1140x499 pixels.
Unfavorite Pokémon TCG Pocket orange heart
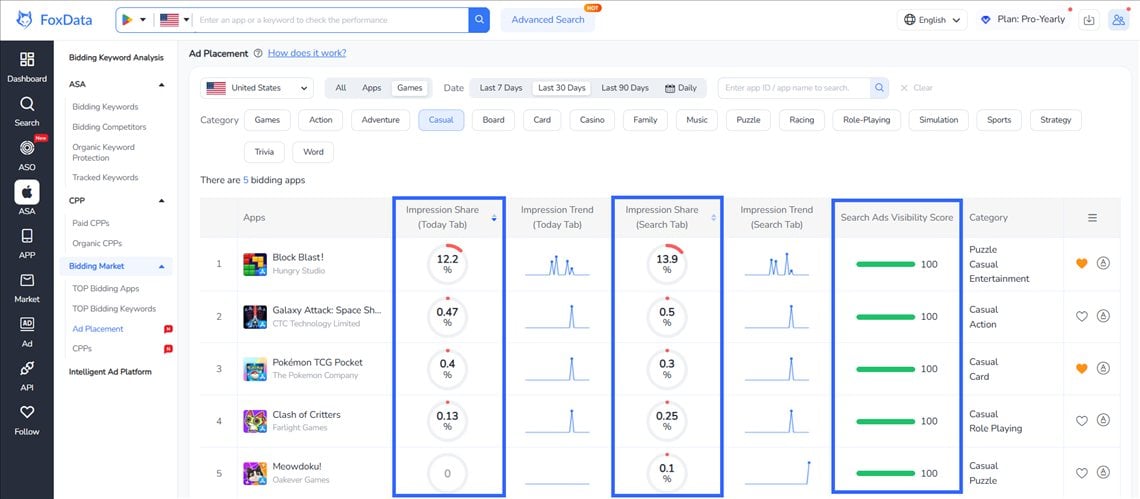[1082, 368]
